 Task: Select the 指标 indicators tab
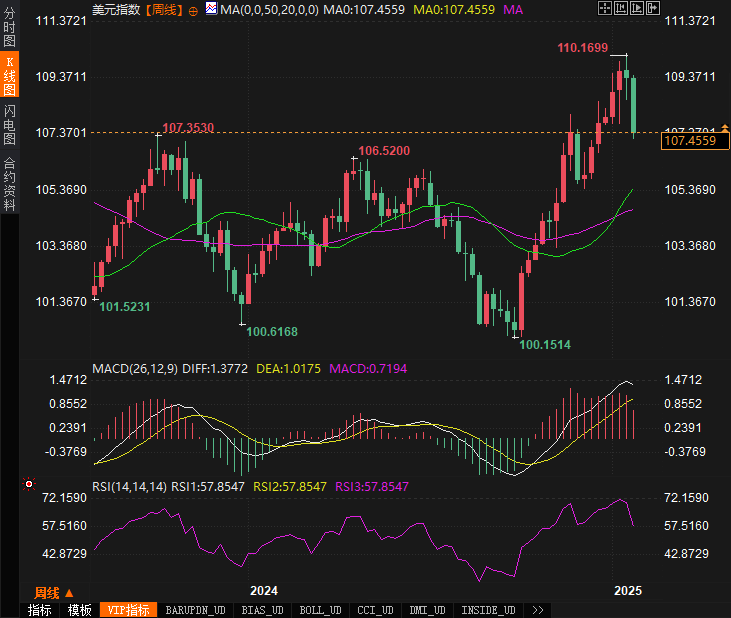click(x=40, y=610)
